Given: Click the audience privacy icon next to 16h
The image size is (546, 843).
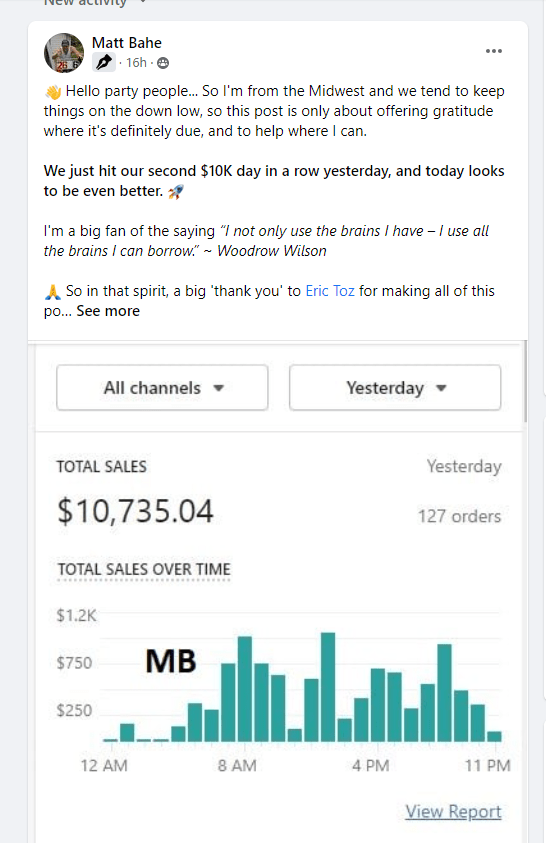Looking at the screenshot, I should [x=163, y=63].
